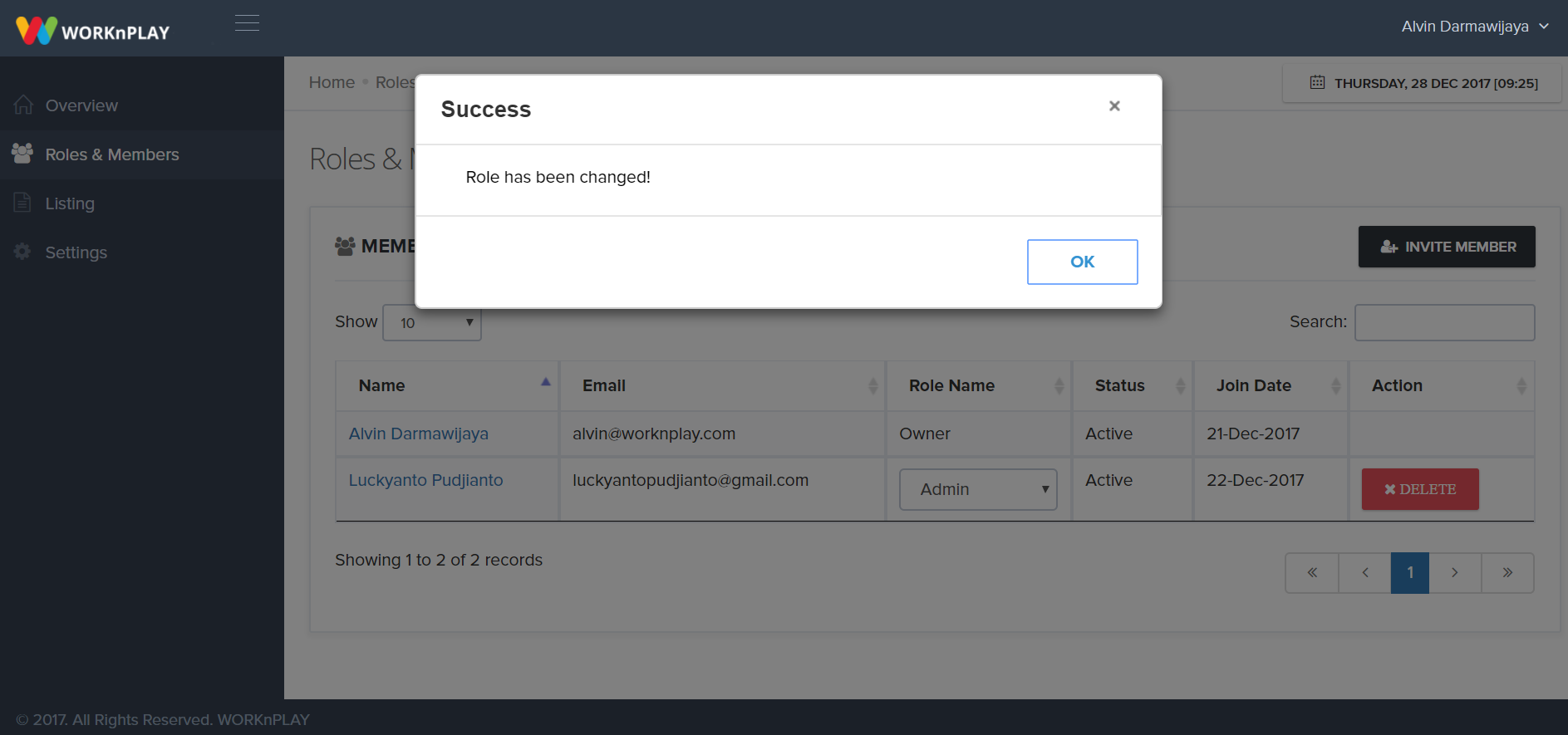Click the Listing document icon
The height and width of the screenshot is (735, 1568).
point(22,203)
